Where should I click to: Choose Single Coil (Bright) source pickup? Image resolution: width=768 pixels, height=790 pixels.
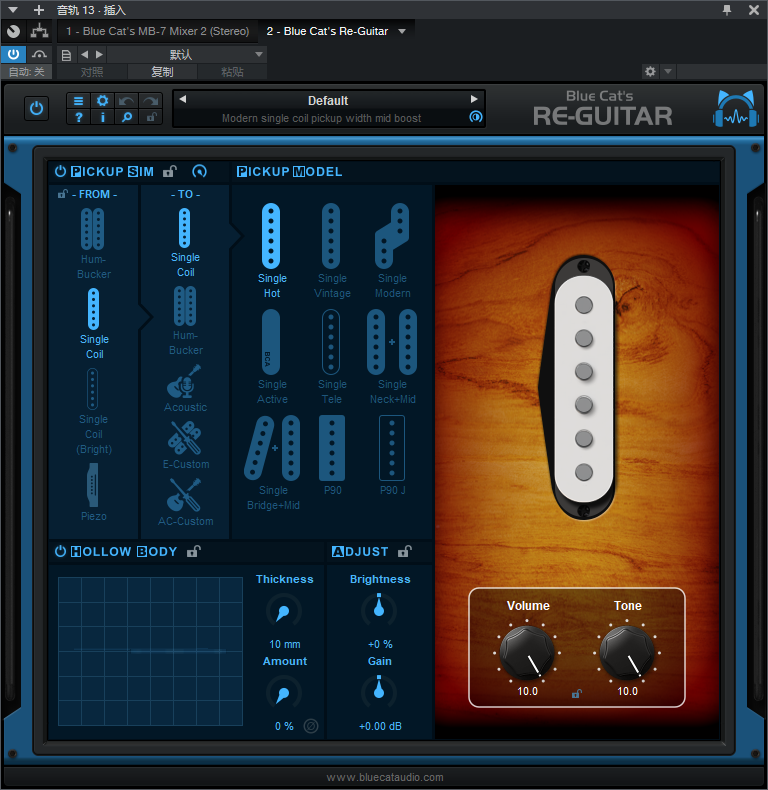tap(93, 412)
